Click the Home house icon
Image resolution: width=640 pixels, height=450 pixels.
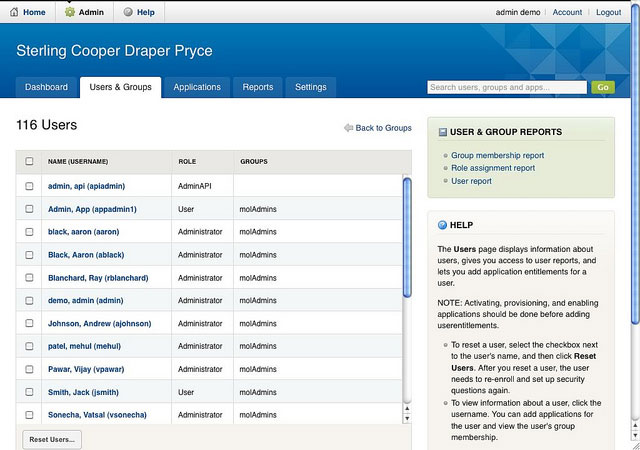(x=12, y=12)
